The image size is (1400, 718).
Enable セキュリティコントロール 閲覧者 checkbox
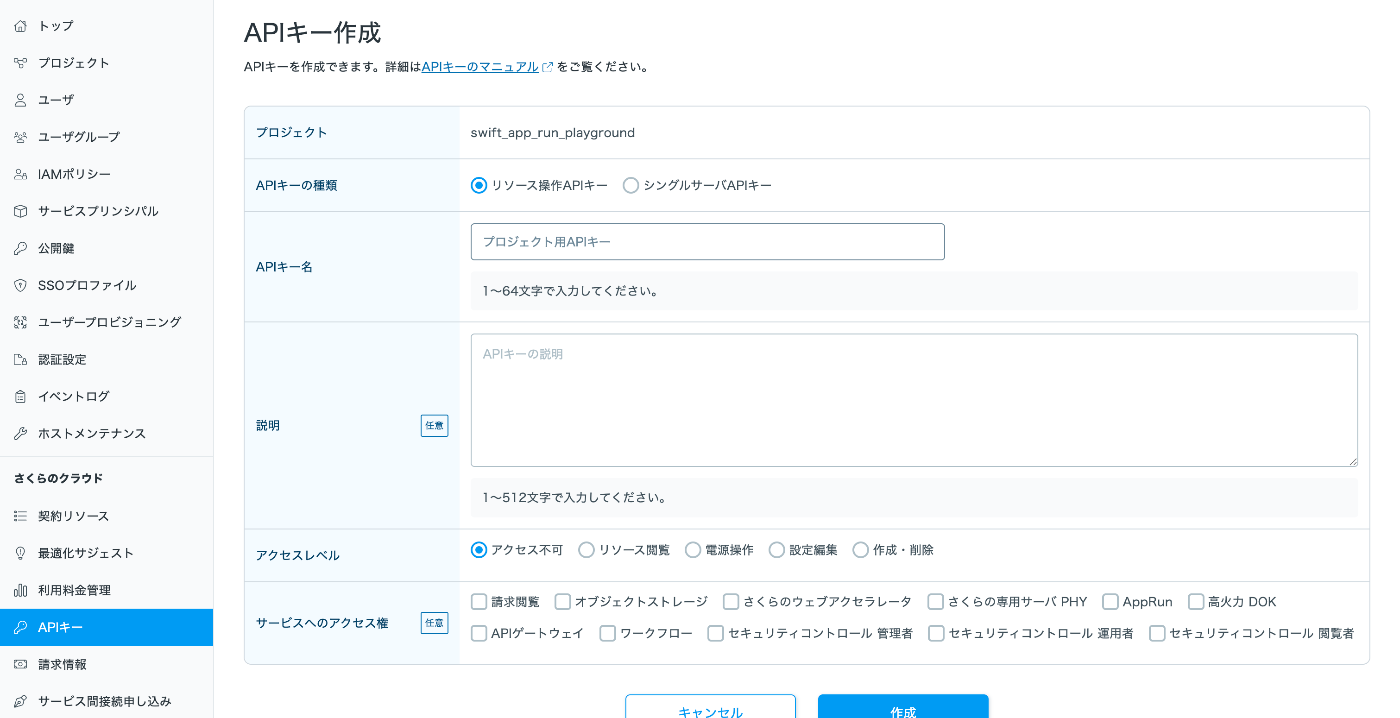tap(1158, 634)
